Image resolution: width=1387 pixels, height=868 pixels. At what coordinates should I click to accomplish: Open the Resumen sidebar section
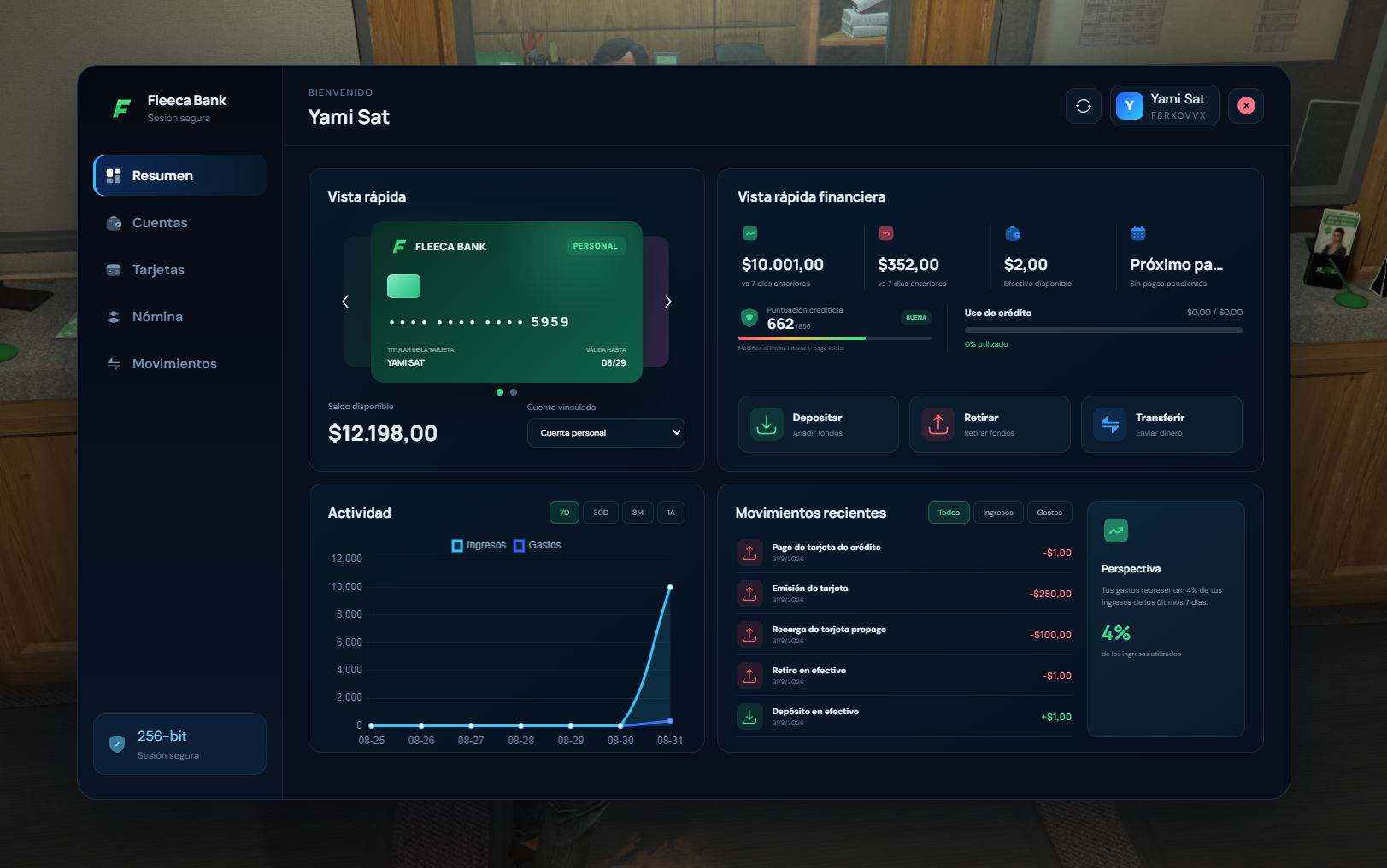pos(180,175)
